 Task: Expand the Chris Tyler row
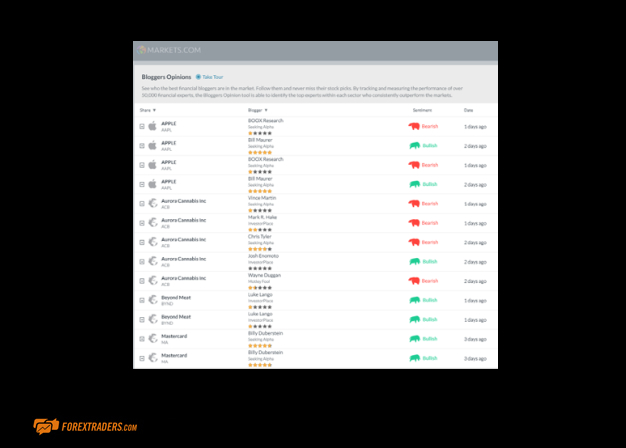[x=142, y=242]
